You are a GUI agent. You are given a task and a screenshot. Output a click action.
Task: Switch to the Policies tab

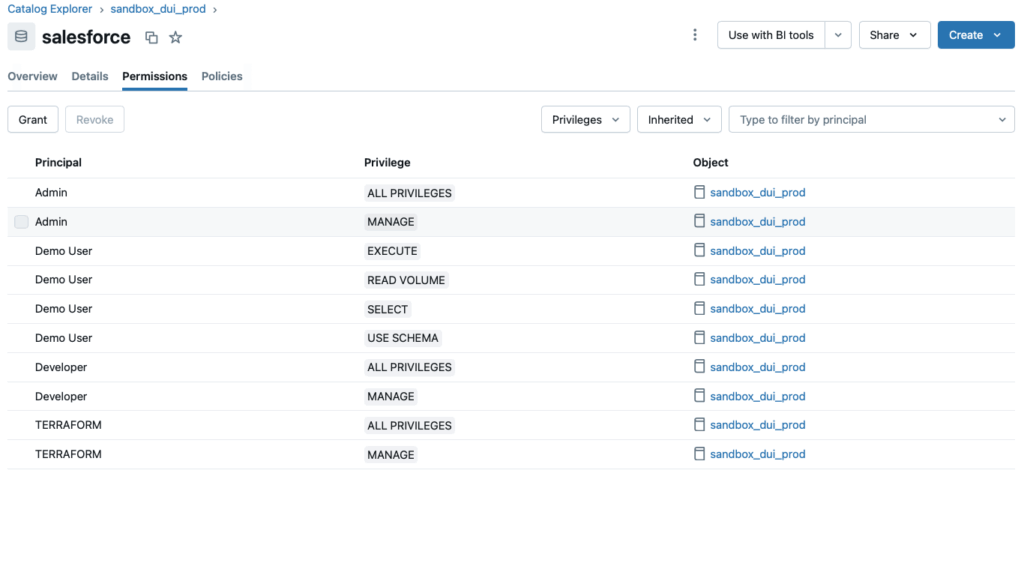(221, 76)
